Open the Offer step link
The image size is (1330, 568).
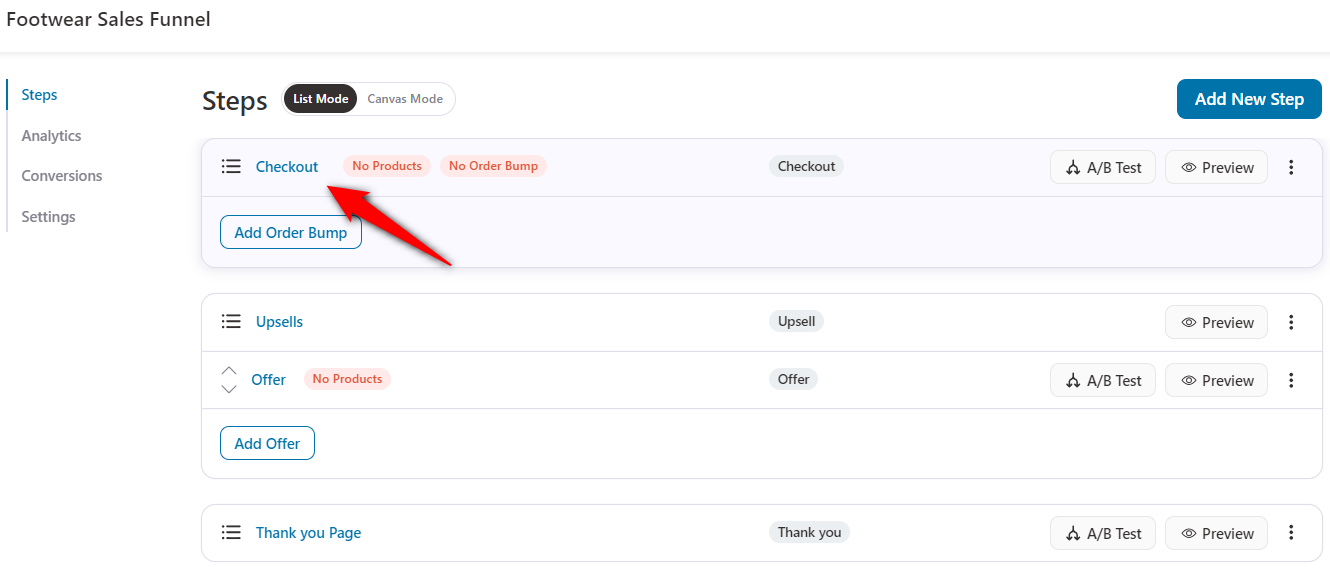268,379
